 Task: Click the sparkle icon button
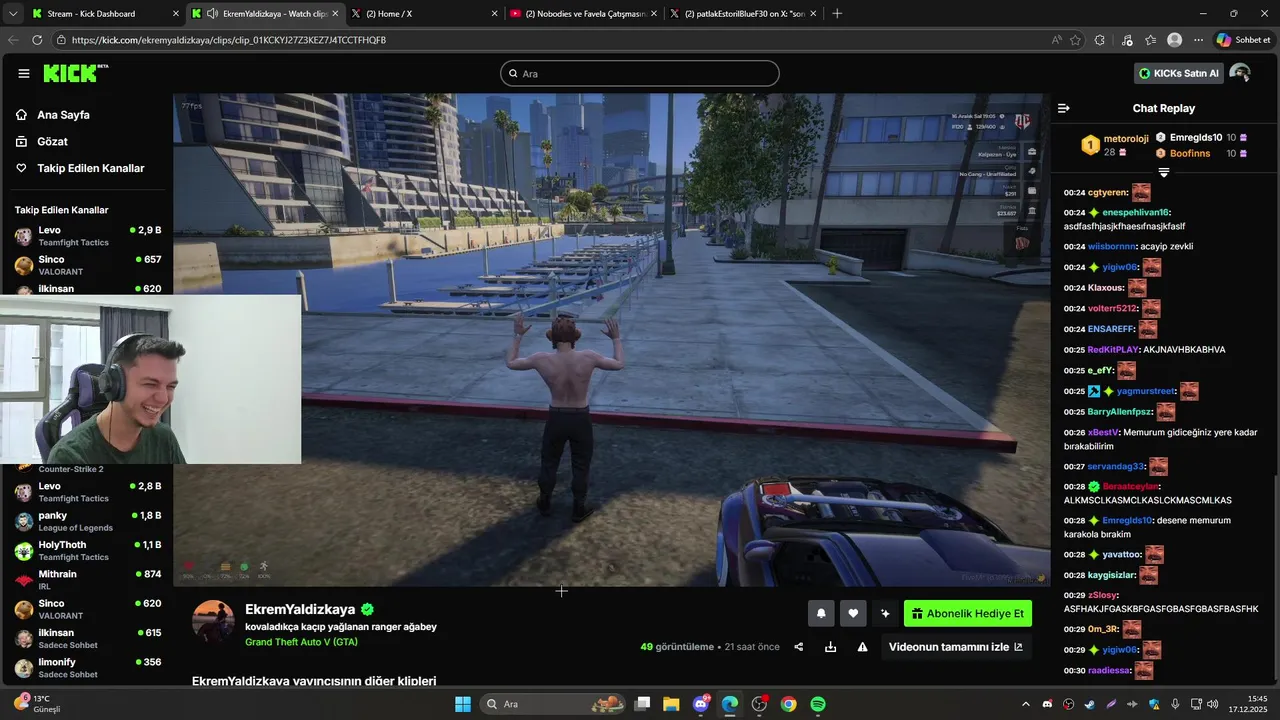[x=885, y=614]
